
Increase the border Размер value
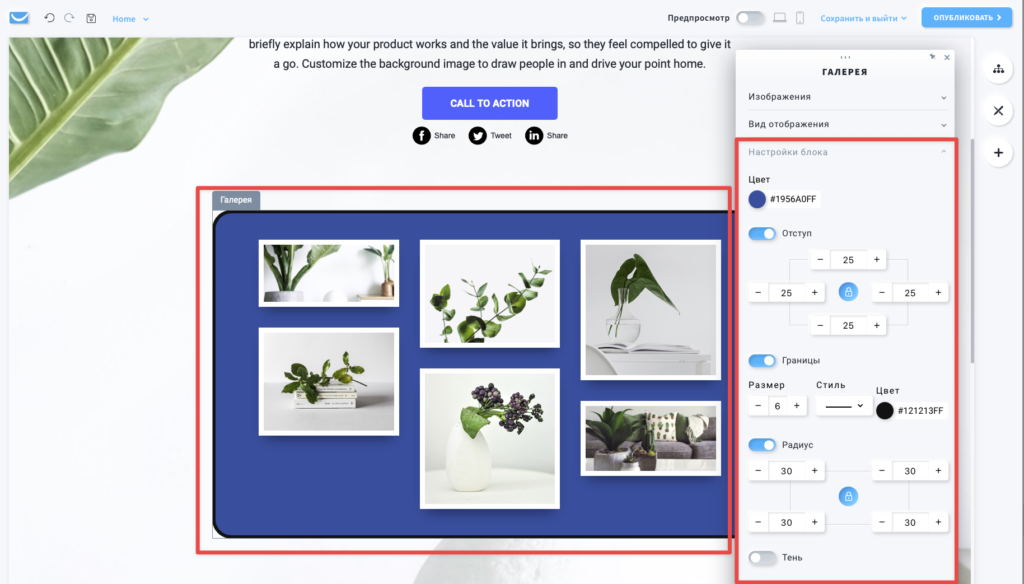click(797, 406)
